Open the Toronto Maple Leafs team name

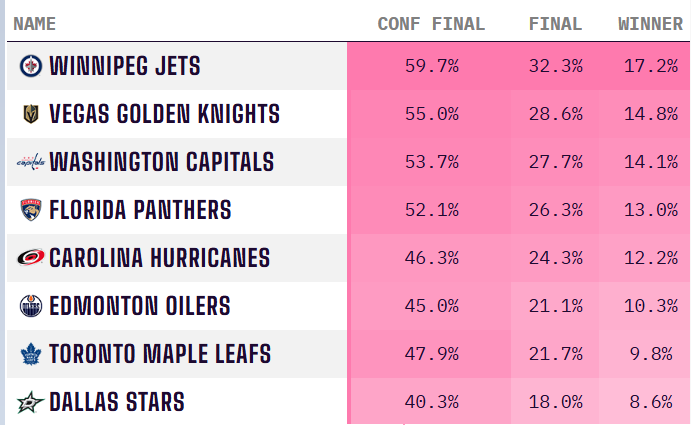[160, 354]
